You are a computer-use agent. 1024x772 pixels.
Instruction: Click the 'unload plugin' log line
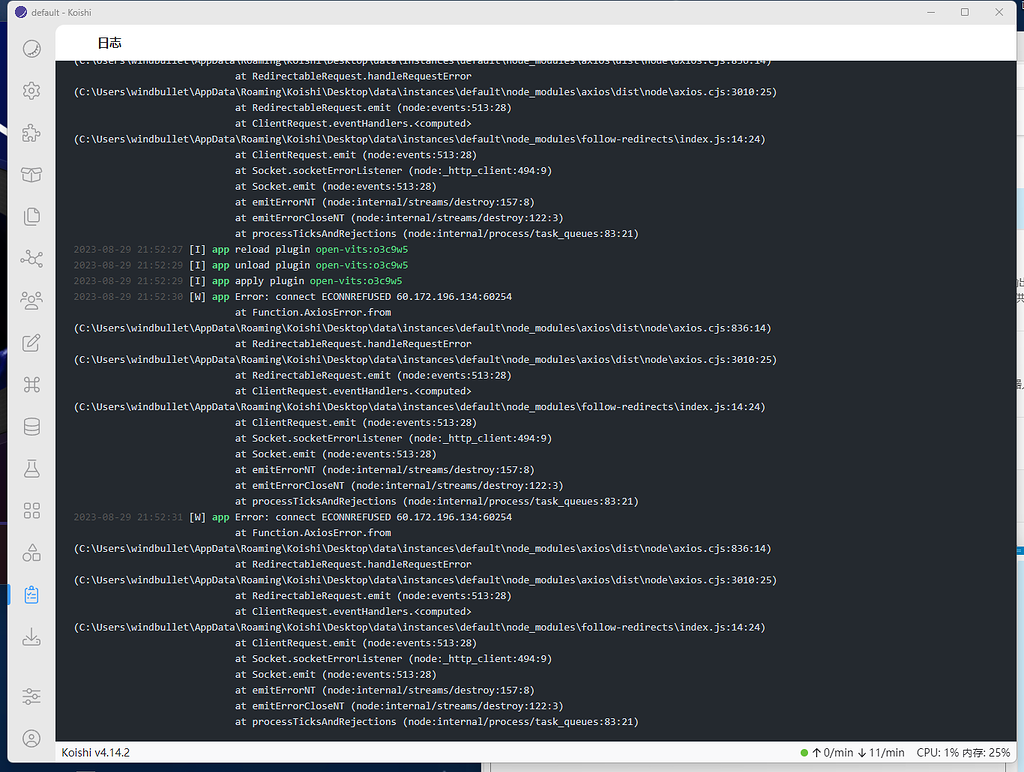[241, 265]
